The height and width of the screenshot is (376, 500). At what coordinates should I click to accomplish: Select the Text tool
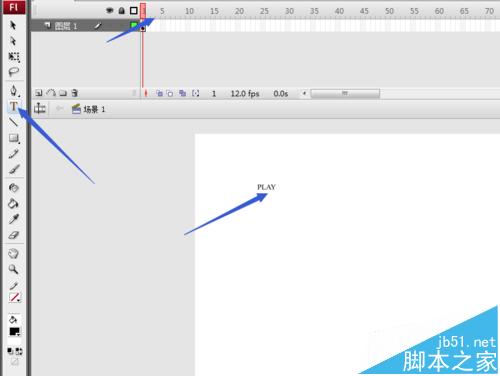click(14, 106)
